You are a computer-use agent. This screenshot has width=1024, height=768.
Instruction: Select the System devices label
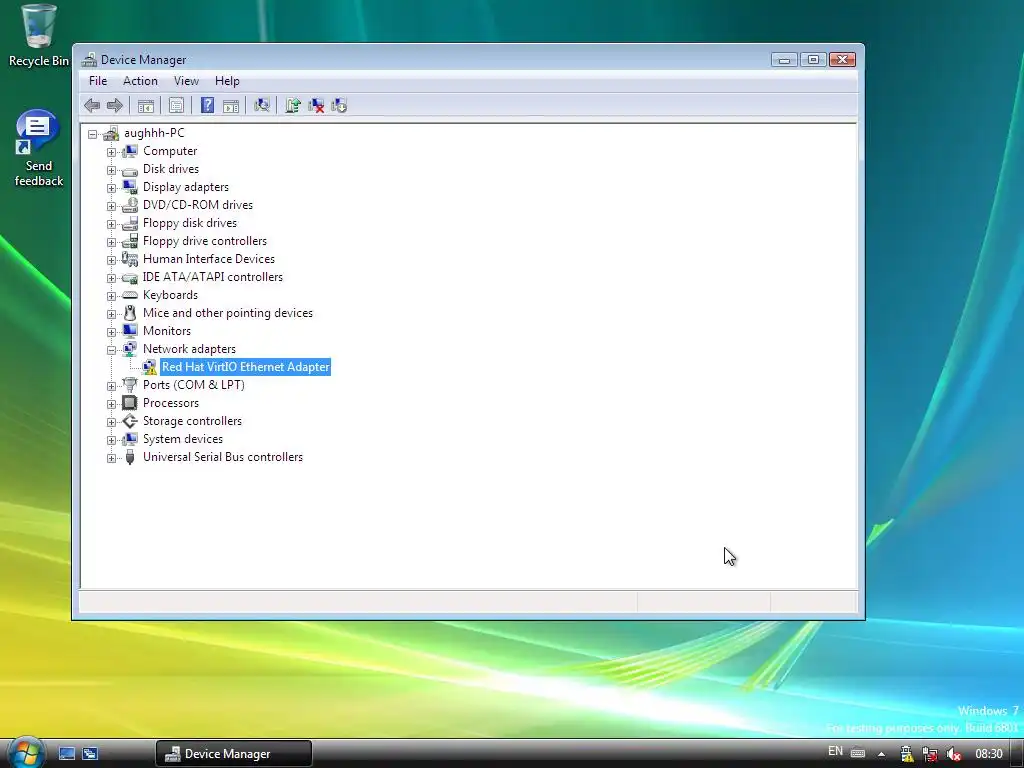pos(183,440)
